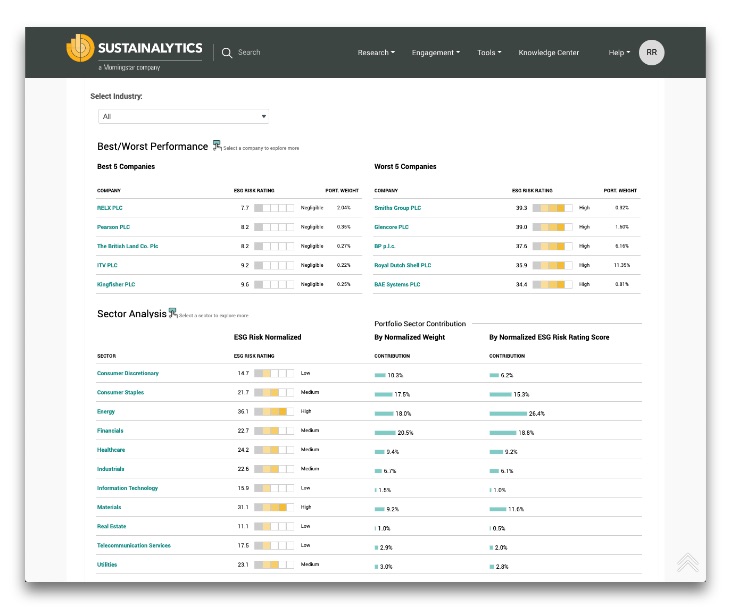Image resolution: width=730 pixels, height=612 pixels.
Task: Open the RR user avatar menu
Action: [651, 53]
